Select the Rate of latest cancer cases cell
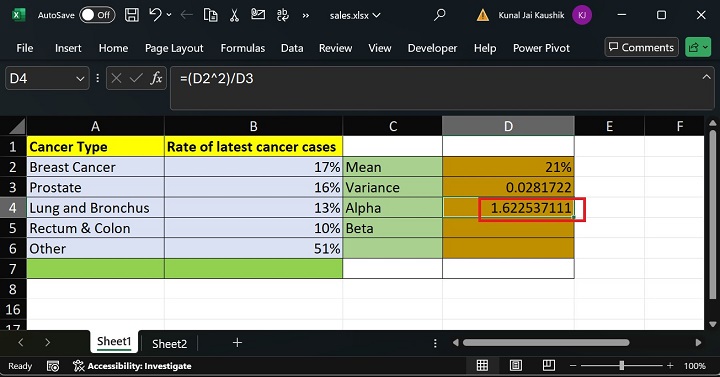Image resolution: width=720 pixels, height=377 pixels. [x=253, y=146]
